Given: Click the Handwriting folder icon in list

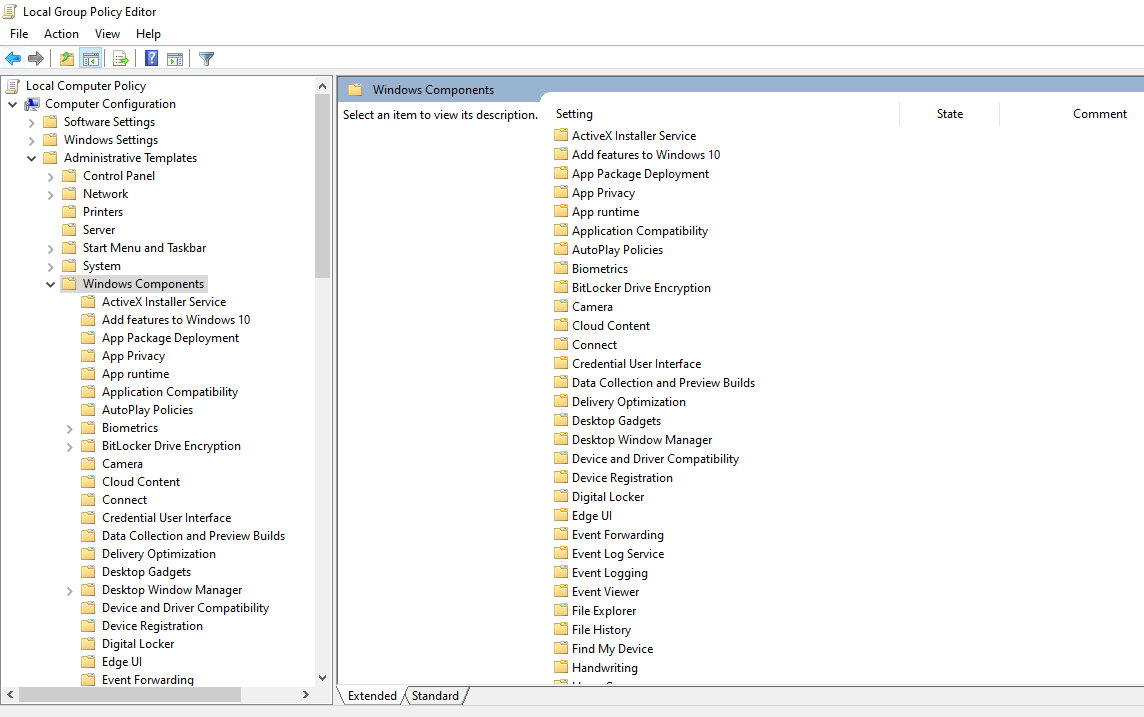Looking at the screenshot, I should (x=560, y=667).
